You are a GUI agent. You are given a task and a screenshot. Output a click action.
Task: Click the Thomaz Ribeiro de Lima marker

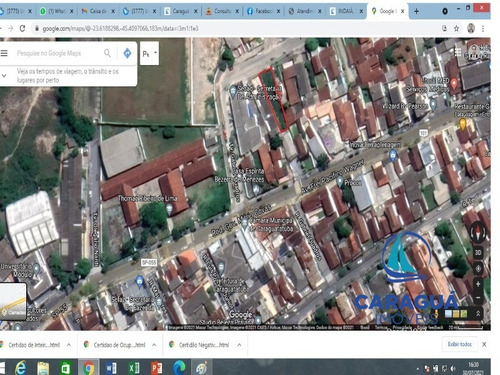click(x=169, y=209)
